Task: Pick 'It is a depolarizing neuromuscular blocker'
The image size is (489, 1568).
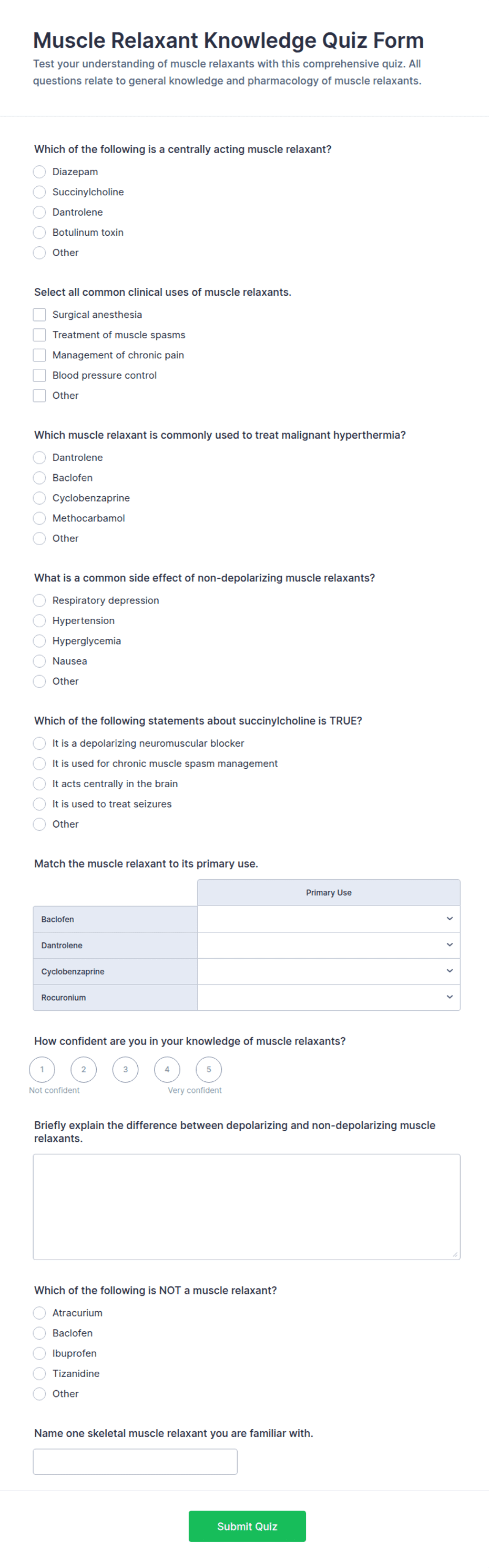Action: pyautogui.click(x=39, y=743)
